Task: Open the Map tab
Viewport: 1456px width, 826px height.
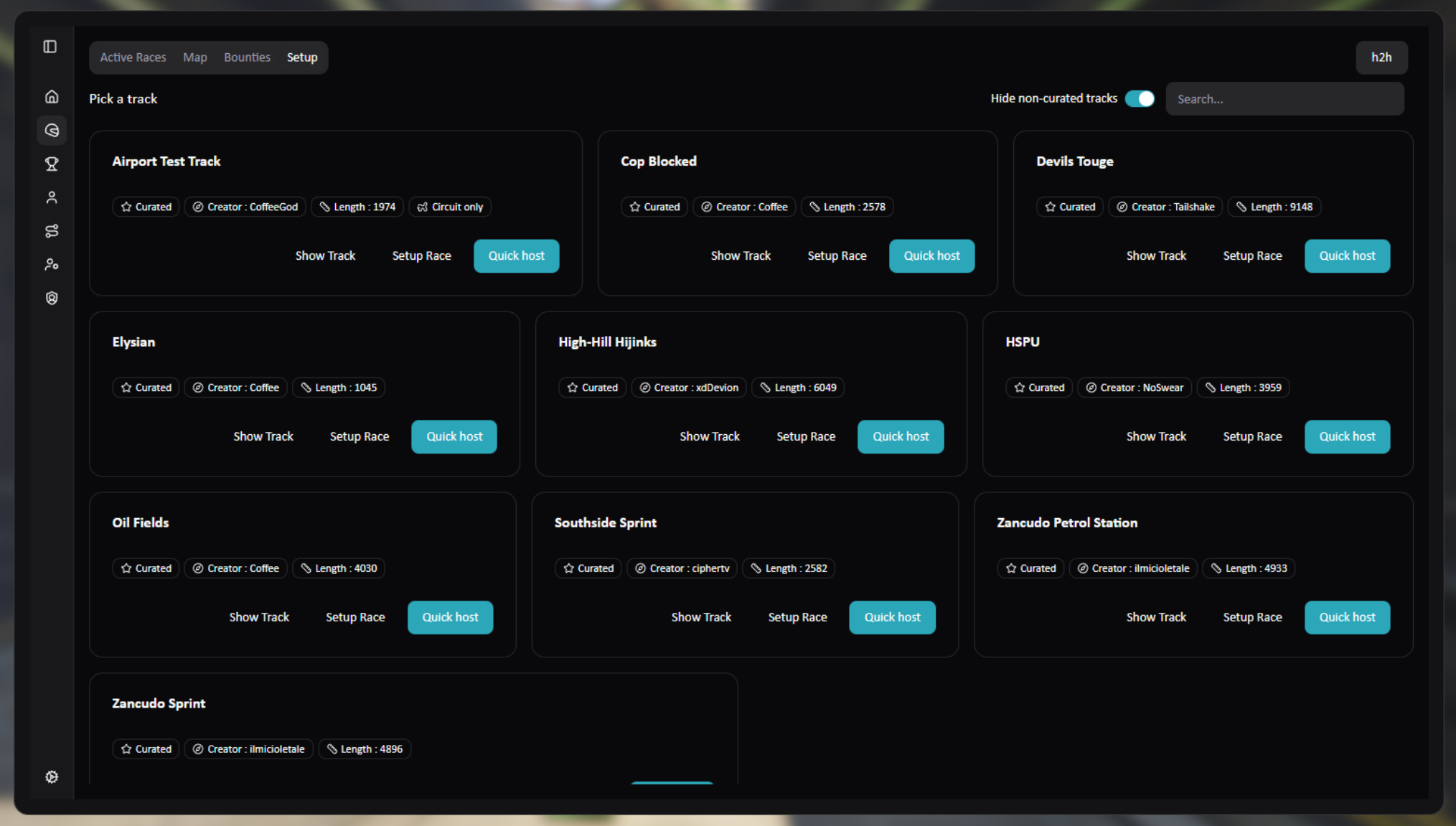Action: (x=194, y=57)
